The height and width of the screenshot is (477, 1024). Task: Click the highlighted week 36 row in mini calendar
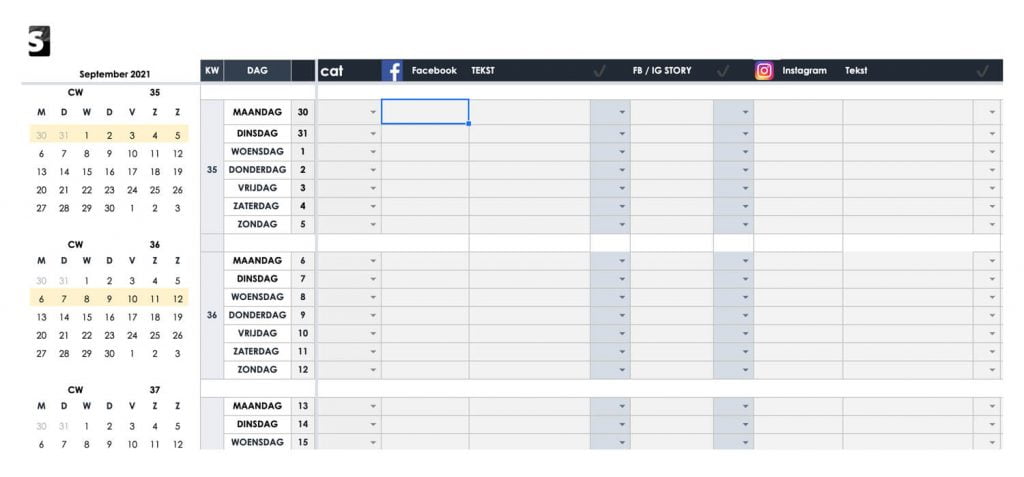(x=109, y=299)
